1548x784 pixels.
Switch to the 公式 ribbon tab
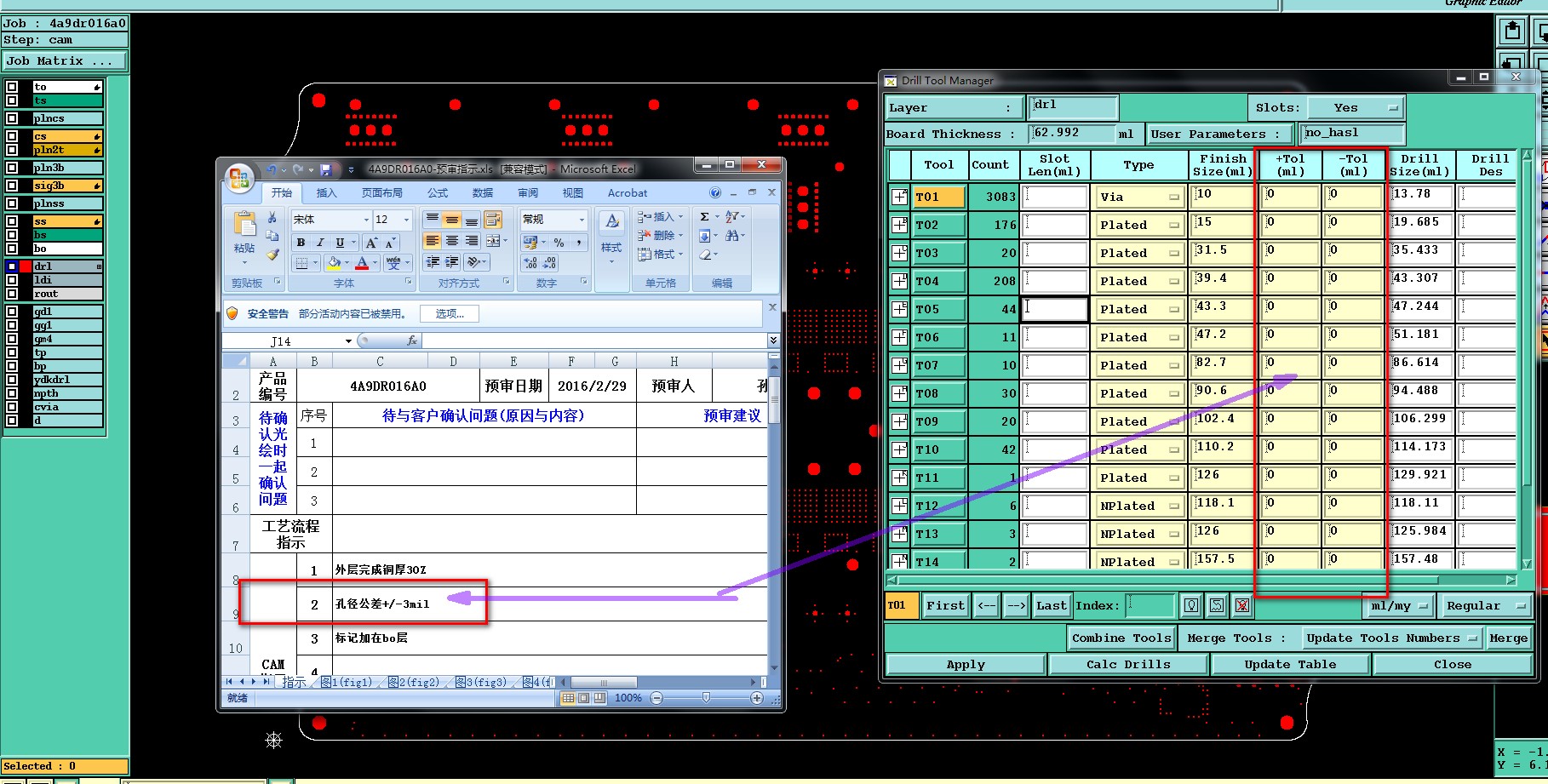click(438, 193)
